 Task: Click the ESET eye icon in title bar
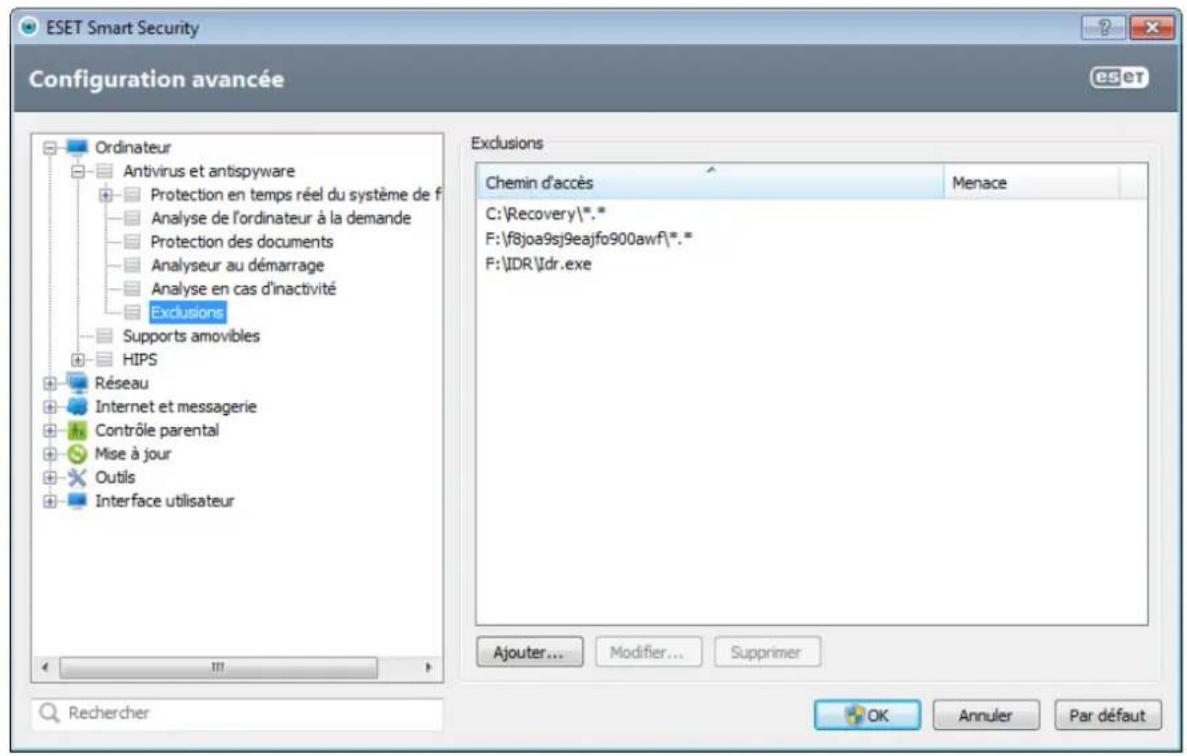click(x=28, y=27)
